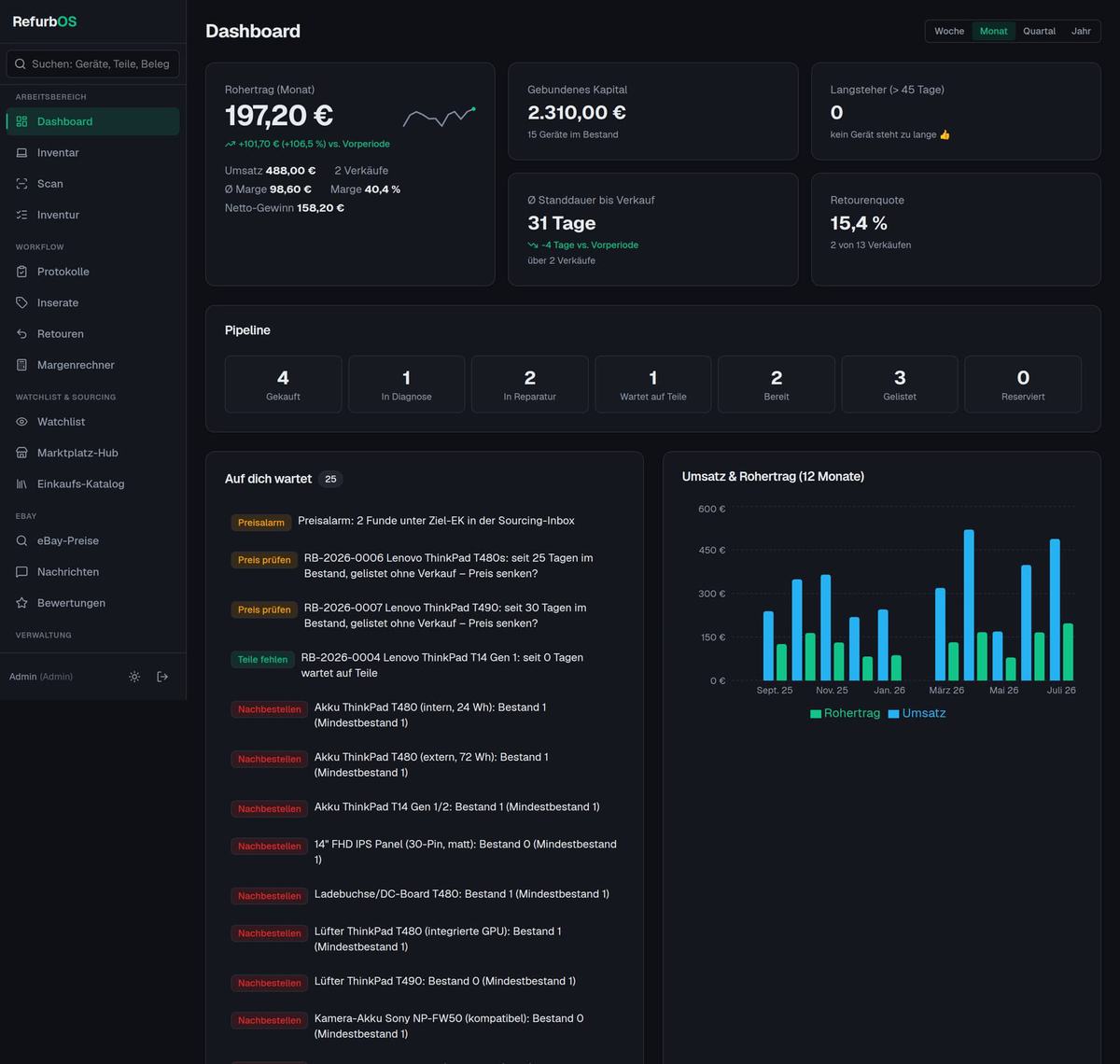Click the Scan icon in sidebar
This screenshot has width=1120, height=1064.
coord(22,184)
